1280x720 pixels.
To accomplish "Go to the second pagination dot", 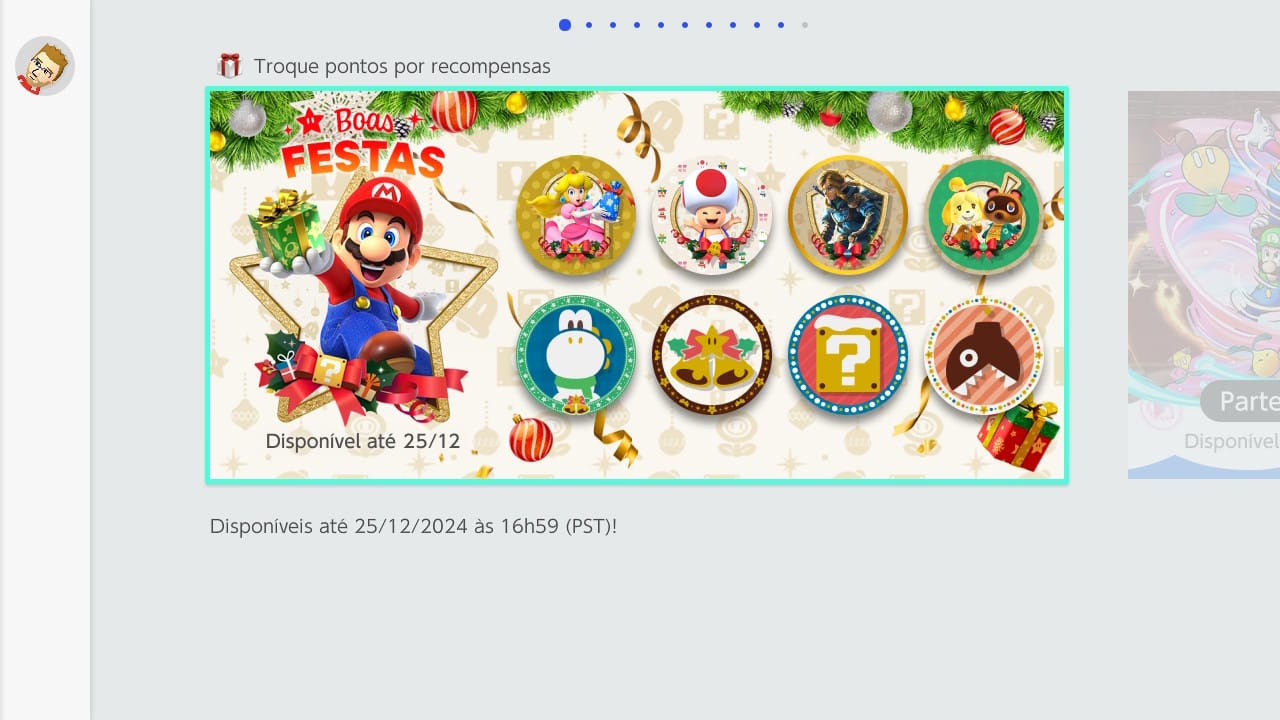I will click(x=589, y=25).
